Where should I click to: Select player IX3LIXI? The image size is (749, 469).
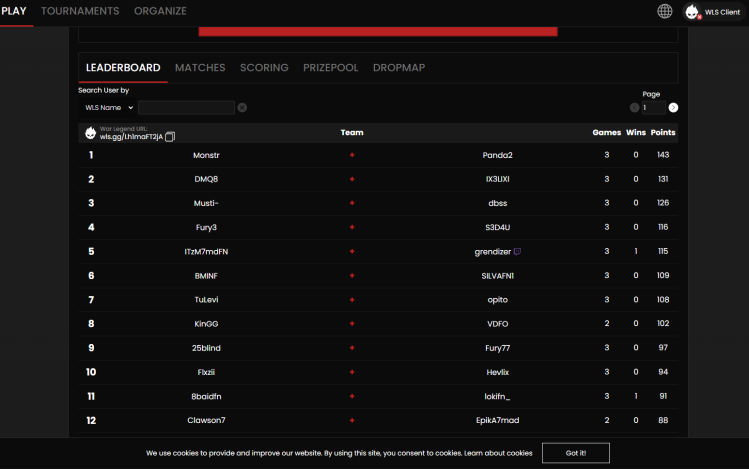497,179
